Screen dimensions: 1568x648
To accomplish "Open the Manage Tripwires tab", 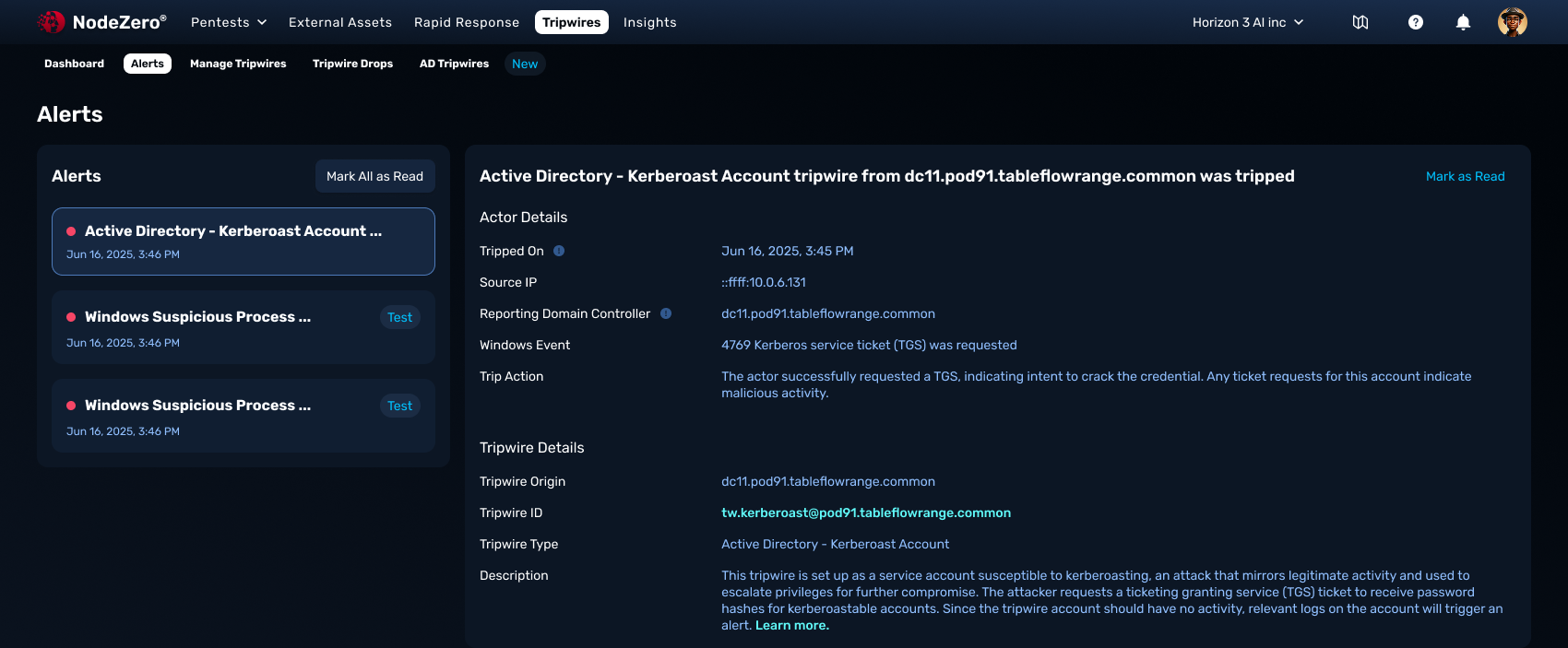I will click(x=238, y=64).
